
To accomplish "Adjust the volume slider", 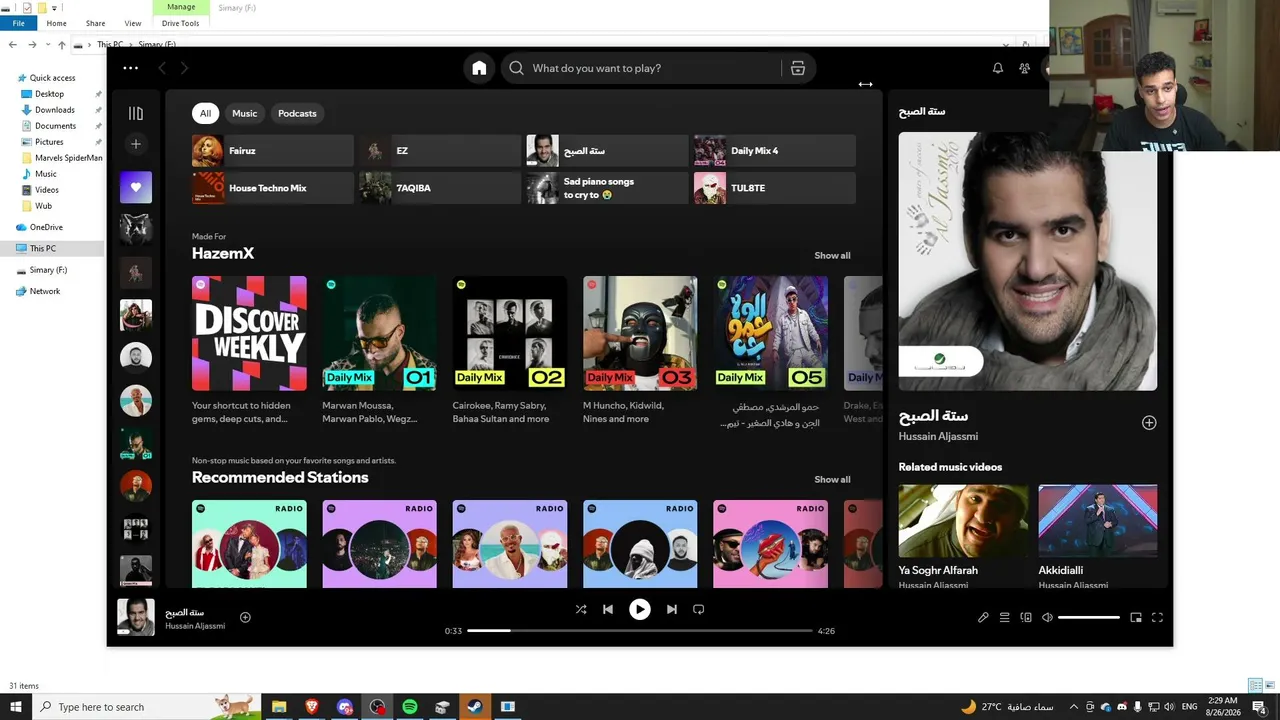I will (x=1089, y=618).
